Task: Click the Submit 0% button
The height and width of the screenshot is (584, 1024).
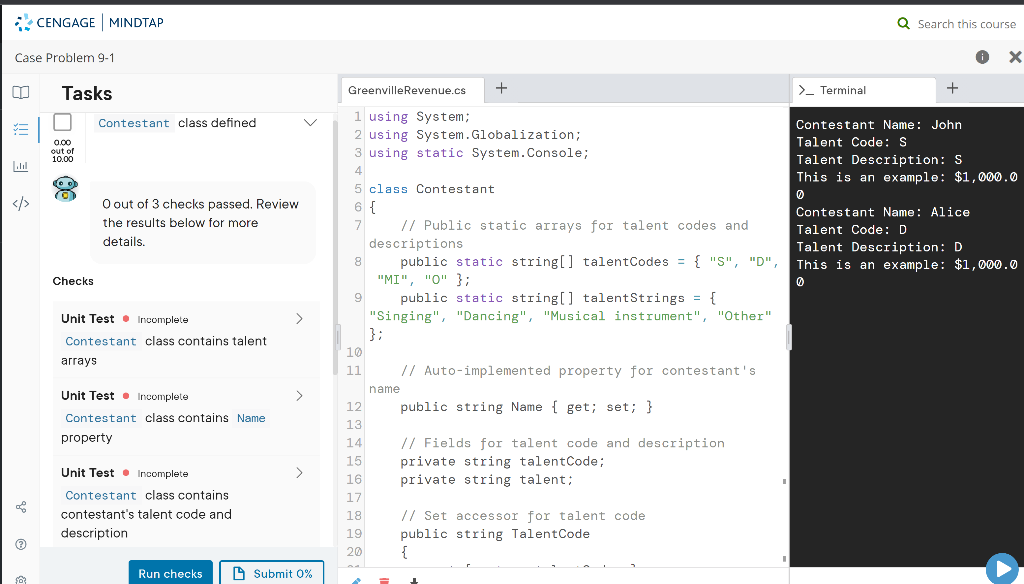Action: point(272,574)
